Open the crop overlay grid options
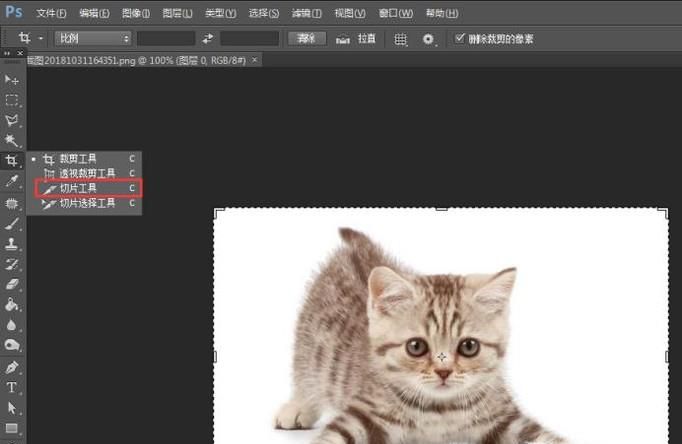The image size is (682, 444). 400,38
